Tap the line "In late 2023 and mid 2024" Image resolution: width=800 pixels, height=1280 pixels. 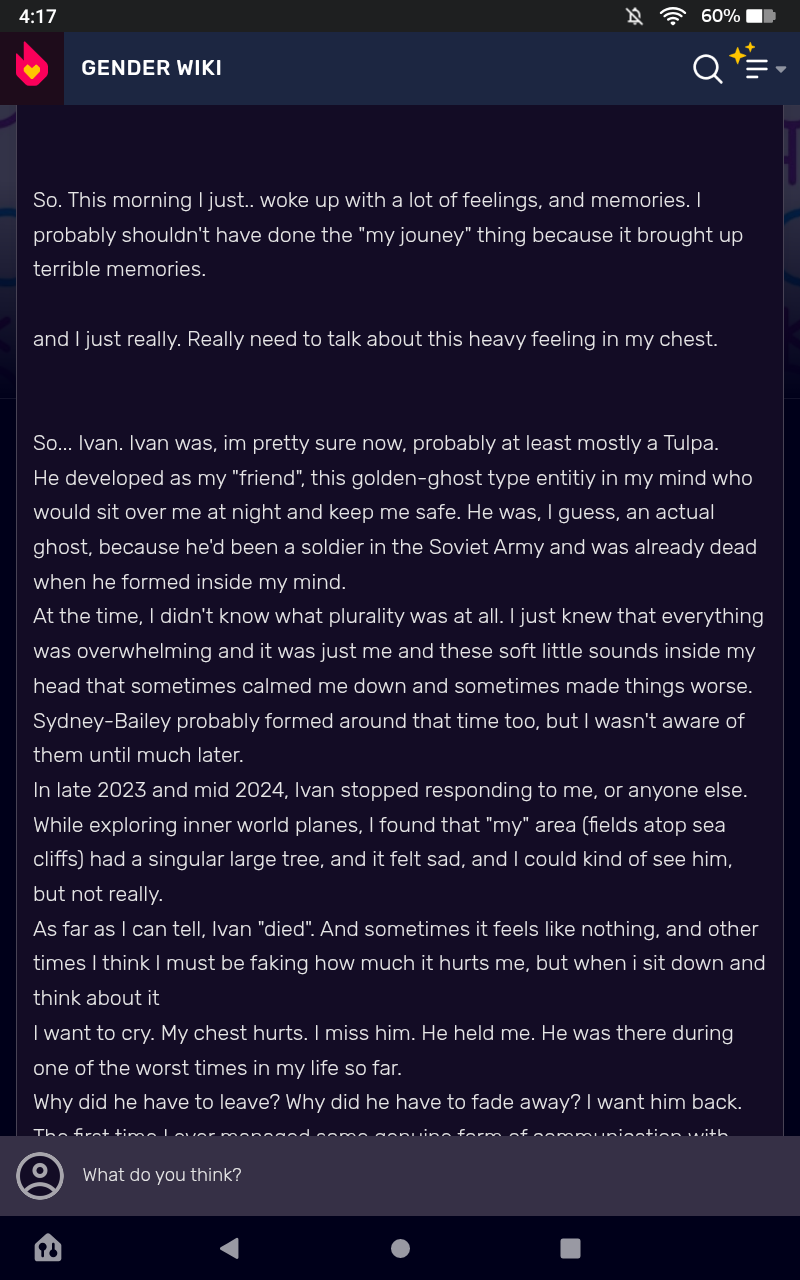389,790
